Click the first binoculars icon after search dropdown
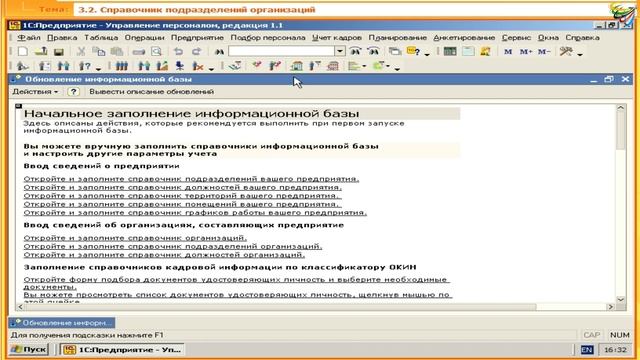This screenshot has width=640, height=360. (356, 51)
